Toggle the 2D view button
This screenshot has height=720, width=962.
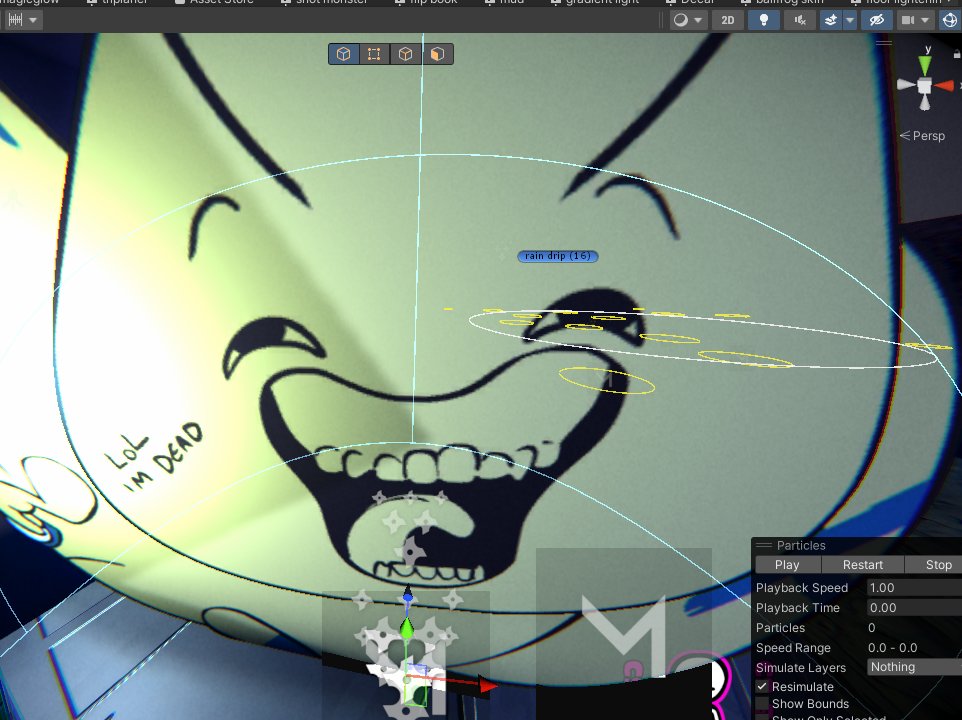728,20
